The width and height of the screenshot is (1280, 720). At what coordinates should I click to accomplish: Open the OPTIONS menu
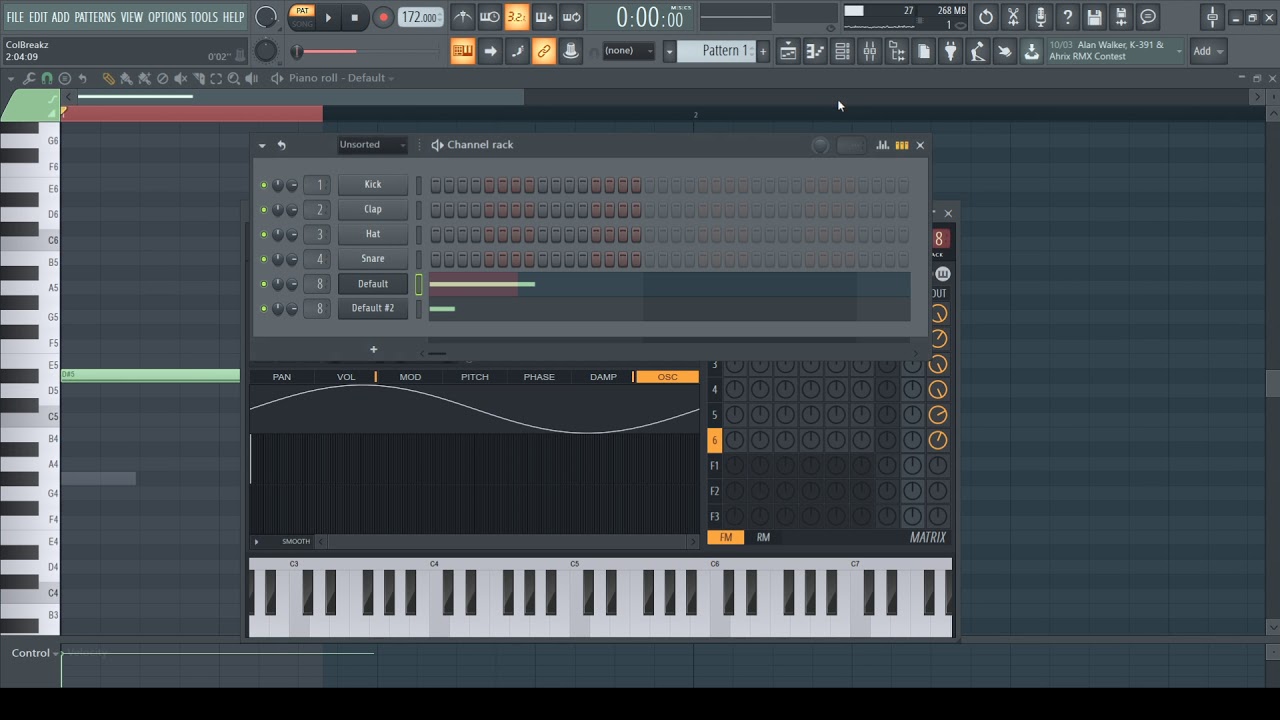coord(167,17)
